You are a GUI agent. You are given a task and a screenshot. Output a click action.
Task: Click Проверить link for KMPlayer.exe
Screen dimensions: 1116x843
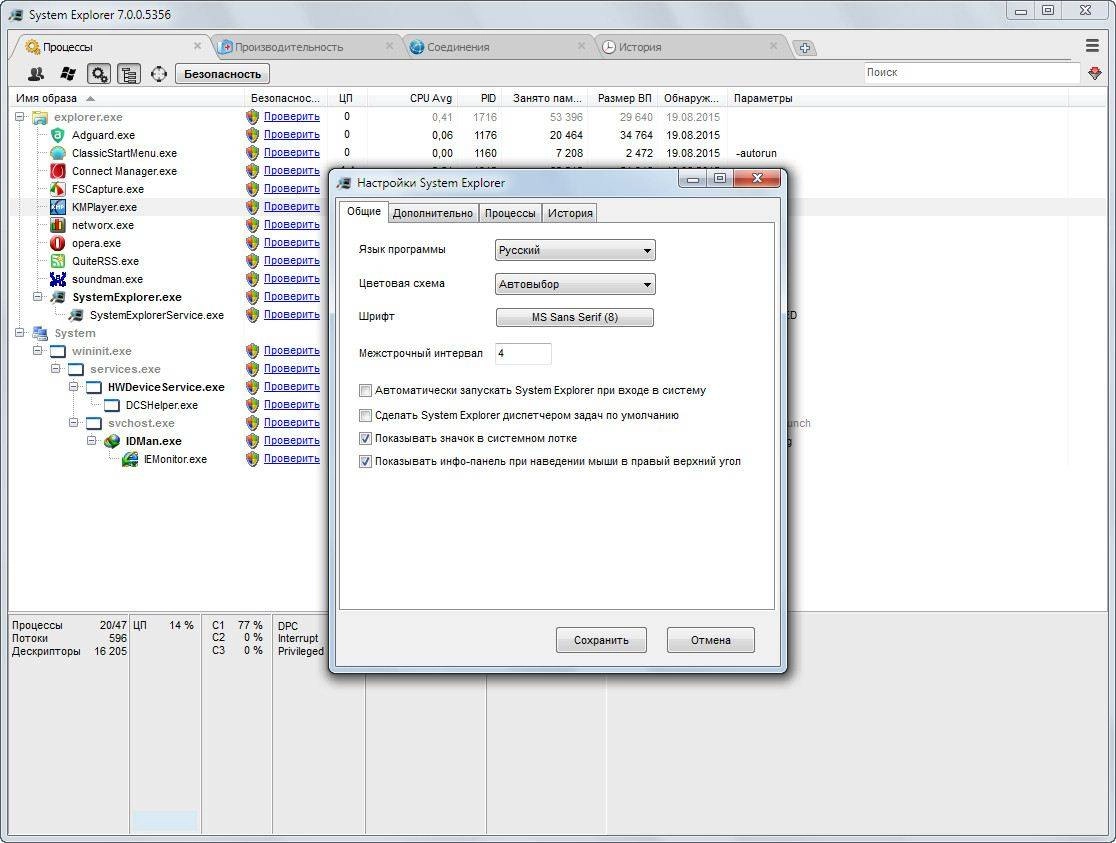[292, 206]
